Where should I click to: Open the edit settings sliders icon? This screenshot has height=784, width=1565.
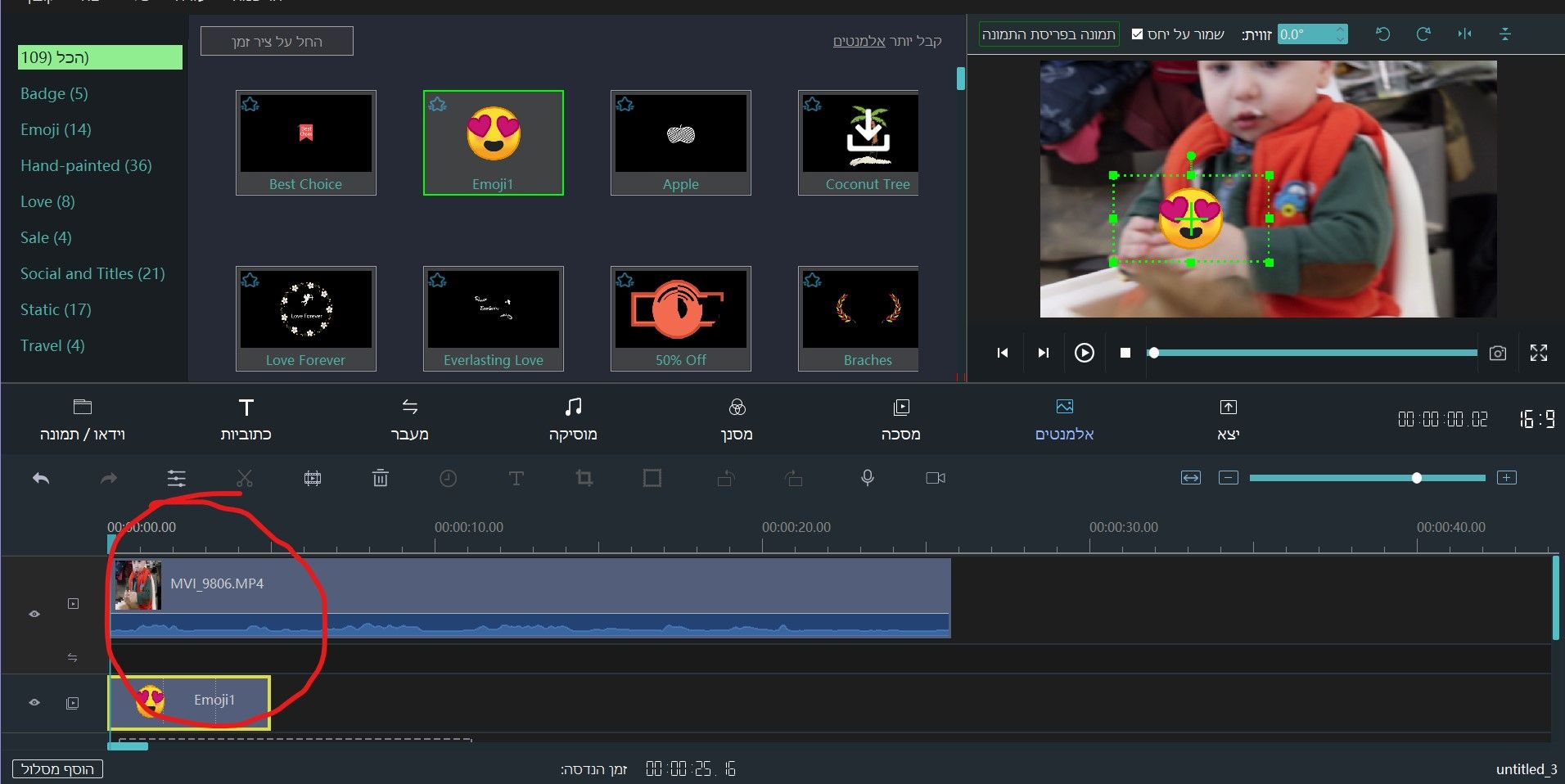pyautogui.click(x=177, y=479)
